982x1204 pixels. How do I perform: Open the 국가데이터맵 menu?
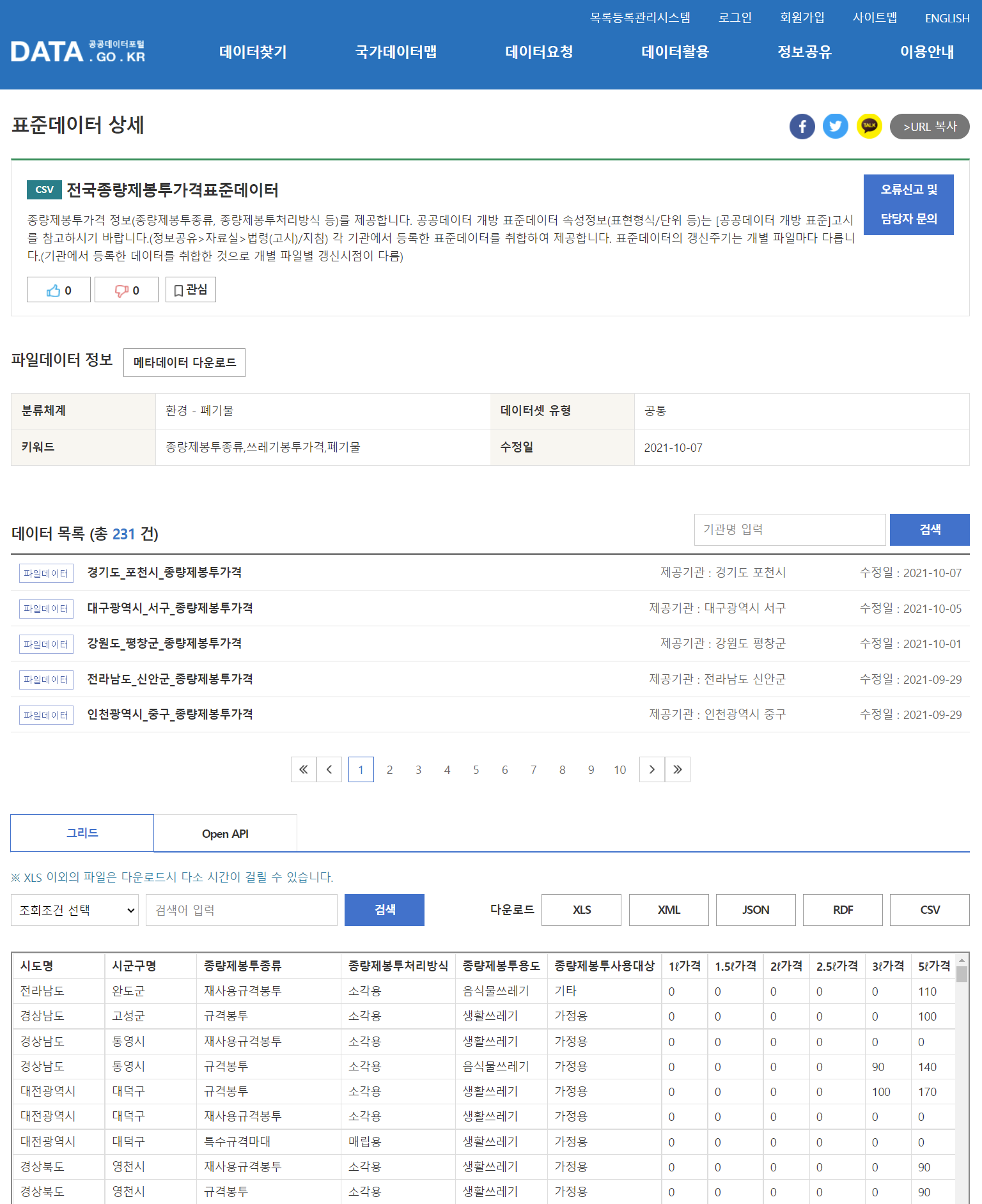[x=396, y=52]
